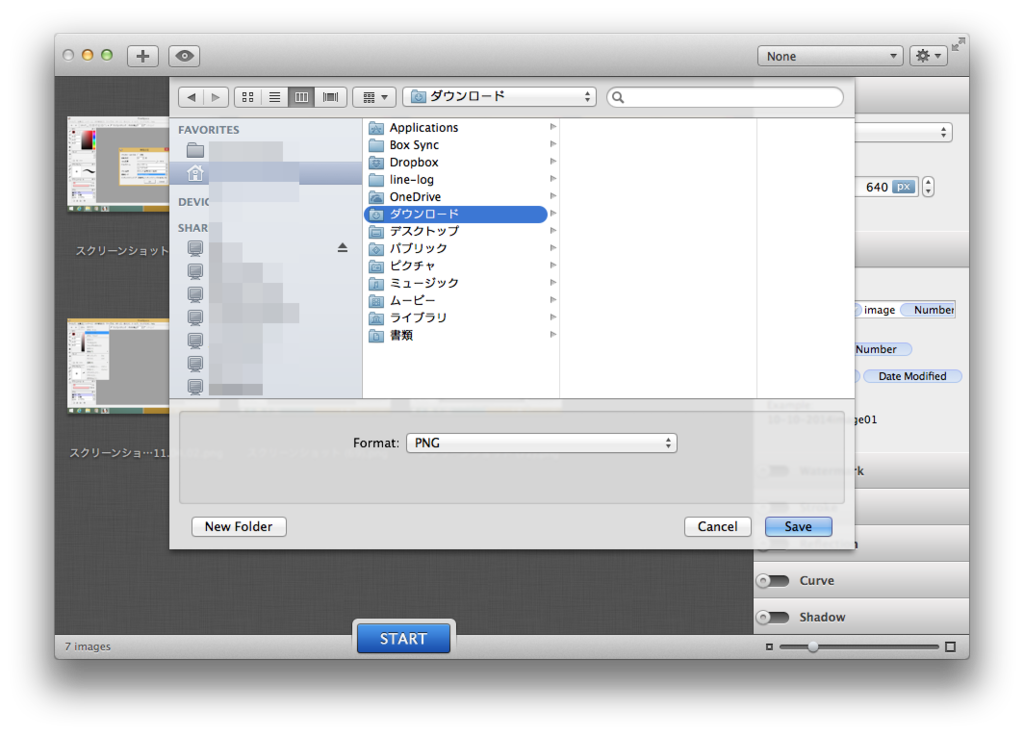This screenshot has width=1024, height=735.
Task: Click the Date Modified token
Action: (x=912, y=376)
